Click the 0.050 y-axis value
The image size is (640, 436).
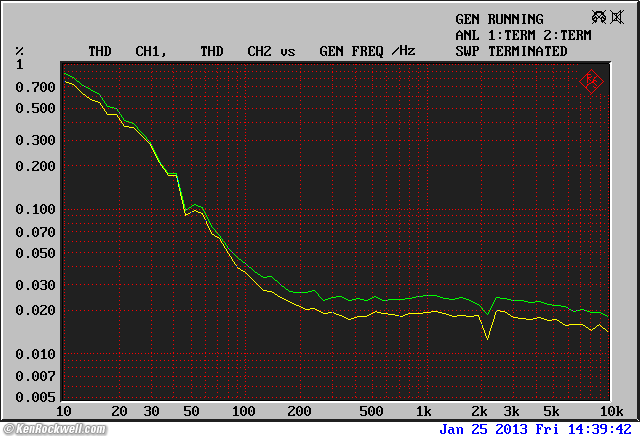coord(35,254)
